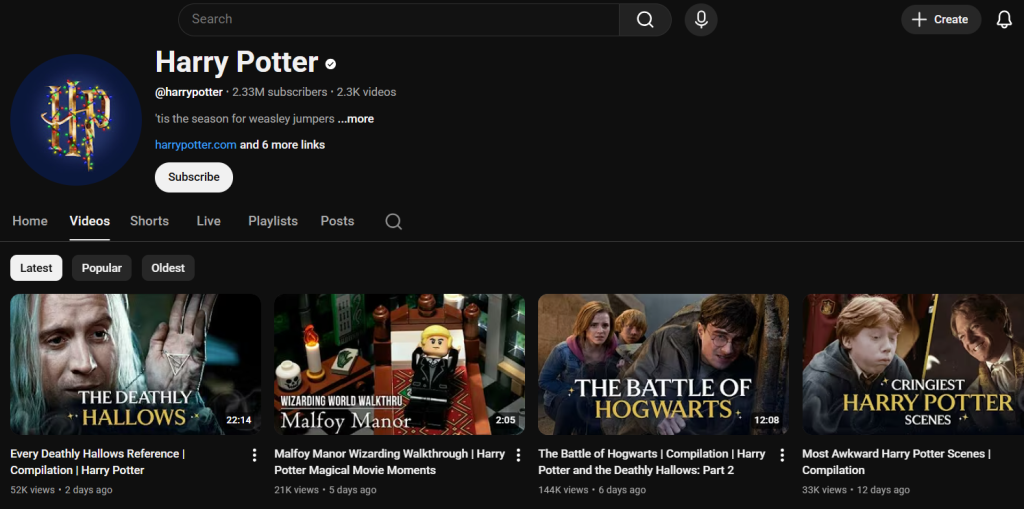
Task: Click 33K views 12 days ago text
Action: [856, 489]
